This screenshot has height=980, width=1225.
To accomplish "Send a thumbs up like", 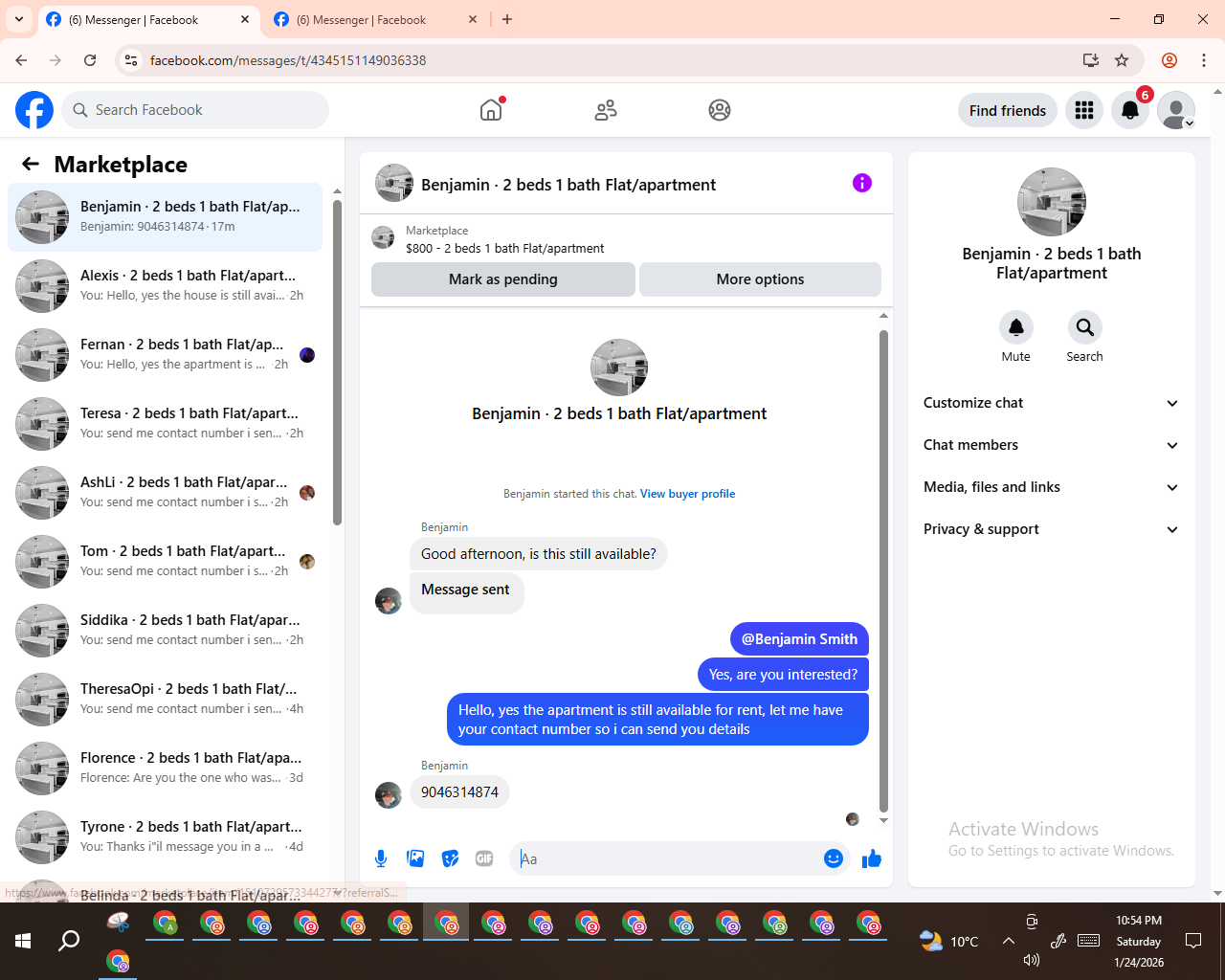I will point(872,858).
